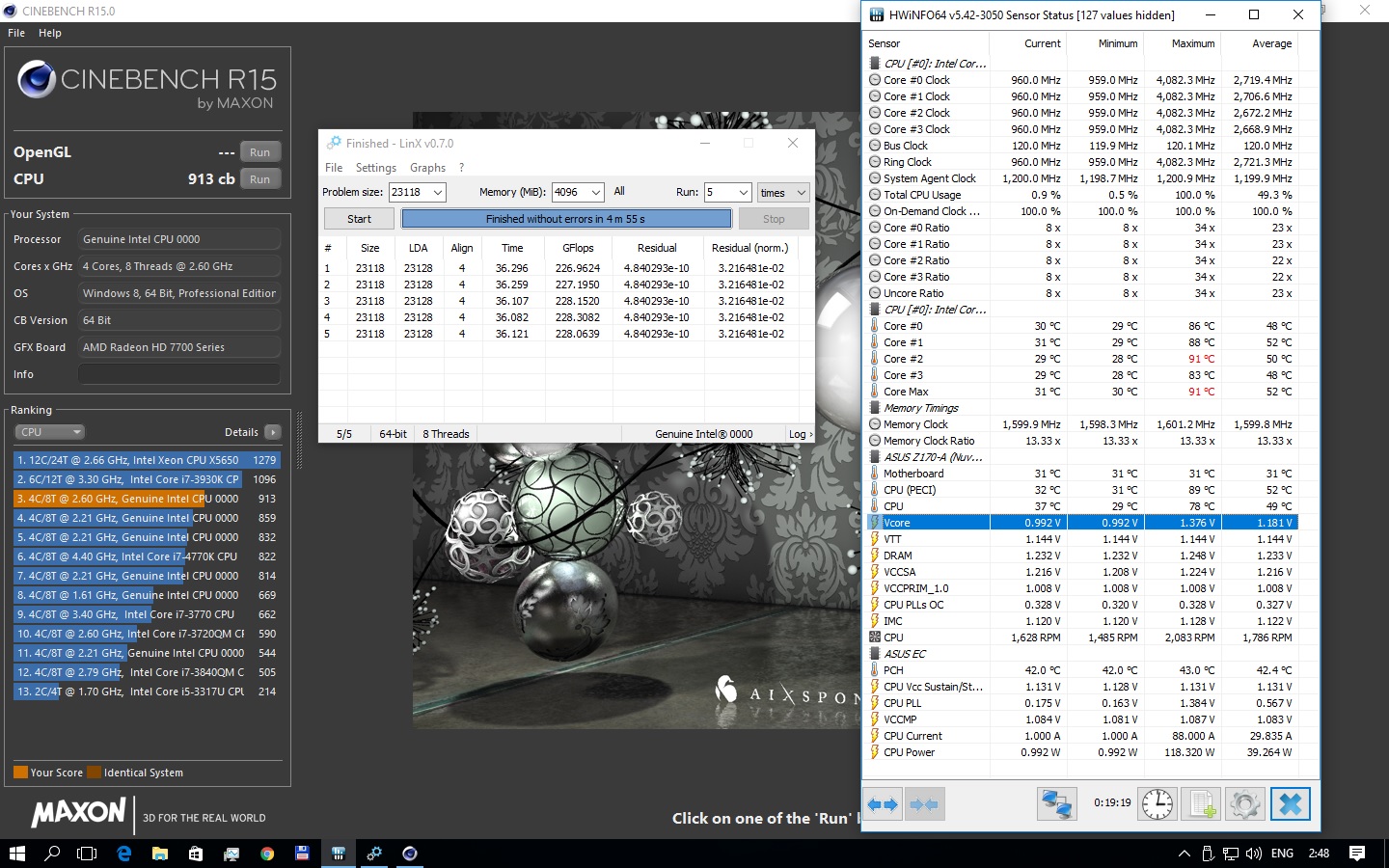This screenshot has height=868, width=1389.
Task: Click HWiNFO shrink layout arrows icon
Action: point(924,804)
